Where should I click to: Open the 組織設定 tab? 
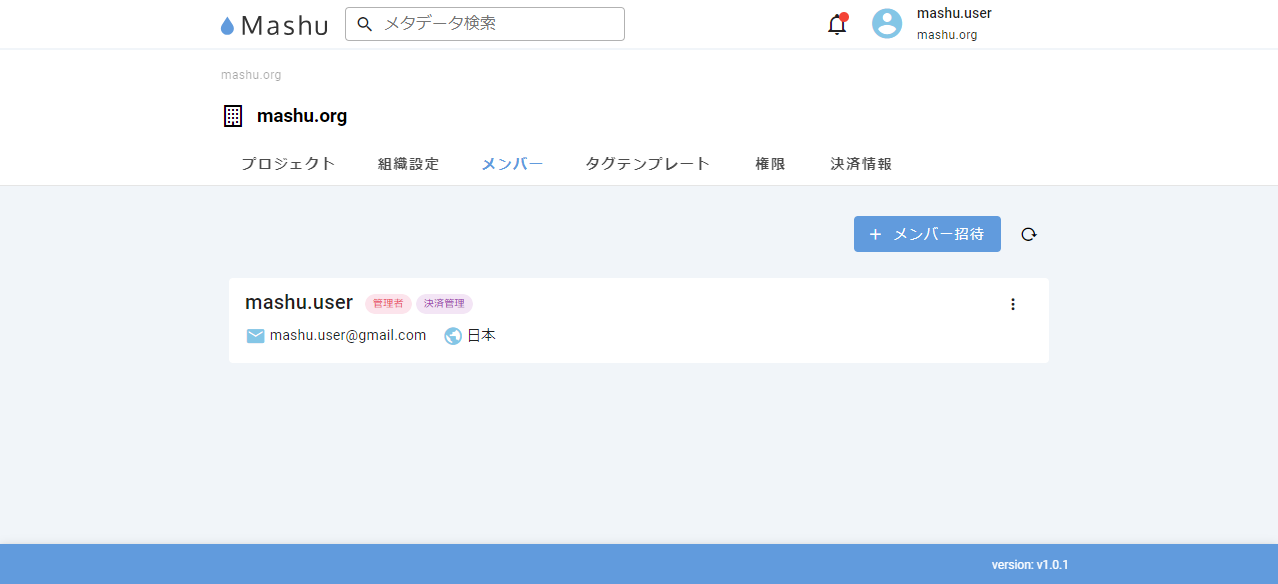pos(408,164)
